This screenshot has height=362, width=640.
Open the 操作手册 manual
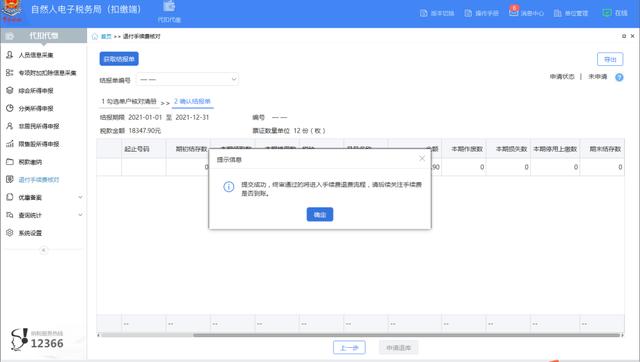482,13
